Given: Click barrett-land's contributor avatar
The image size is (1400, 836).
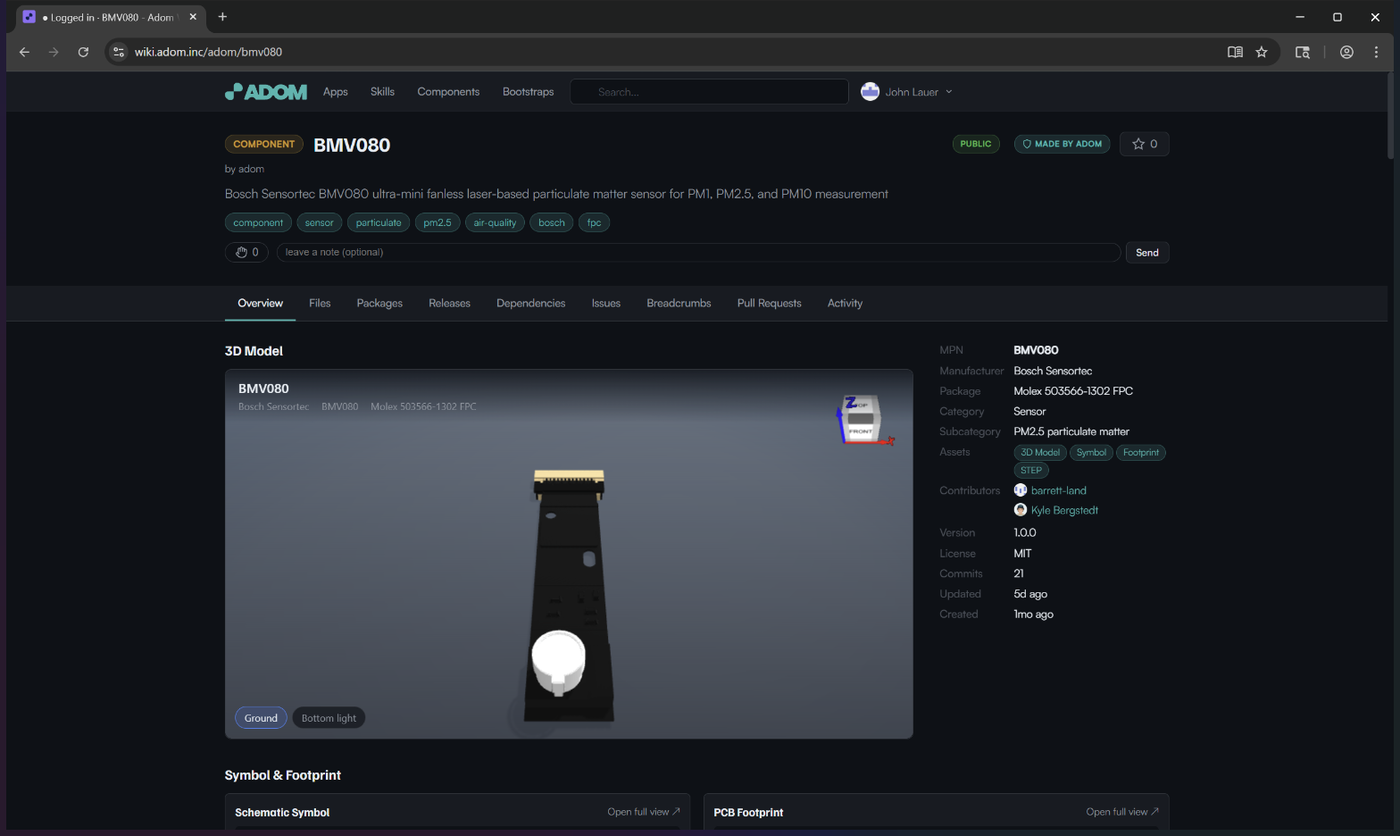Looking at the screenshot, I should (x=1020, y=490).
